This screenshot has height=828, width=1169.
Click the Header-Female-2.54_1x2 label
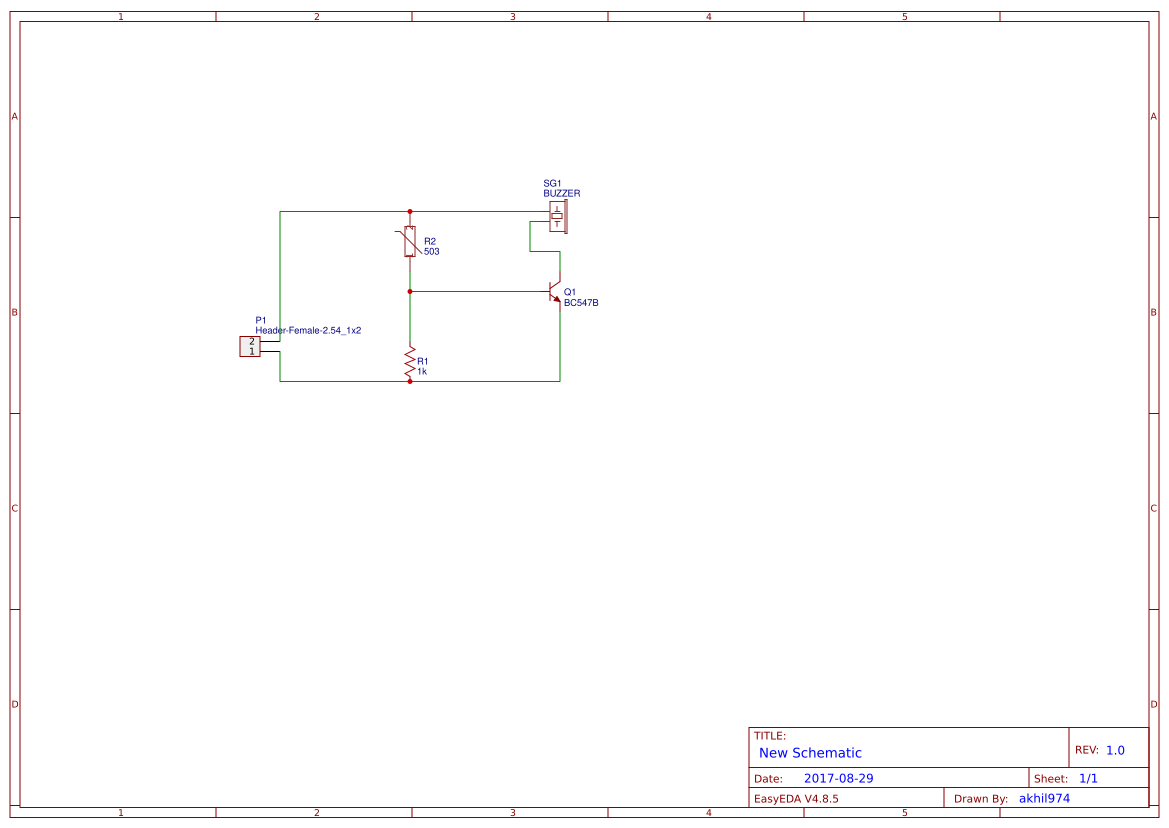pos(308,330)
